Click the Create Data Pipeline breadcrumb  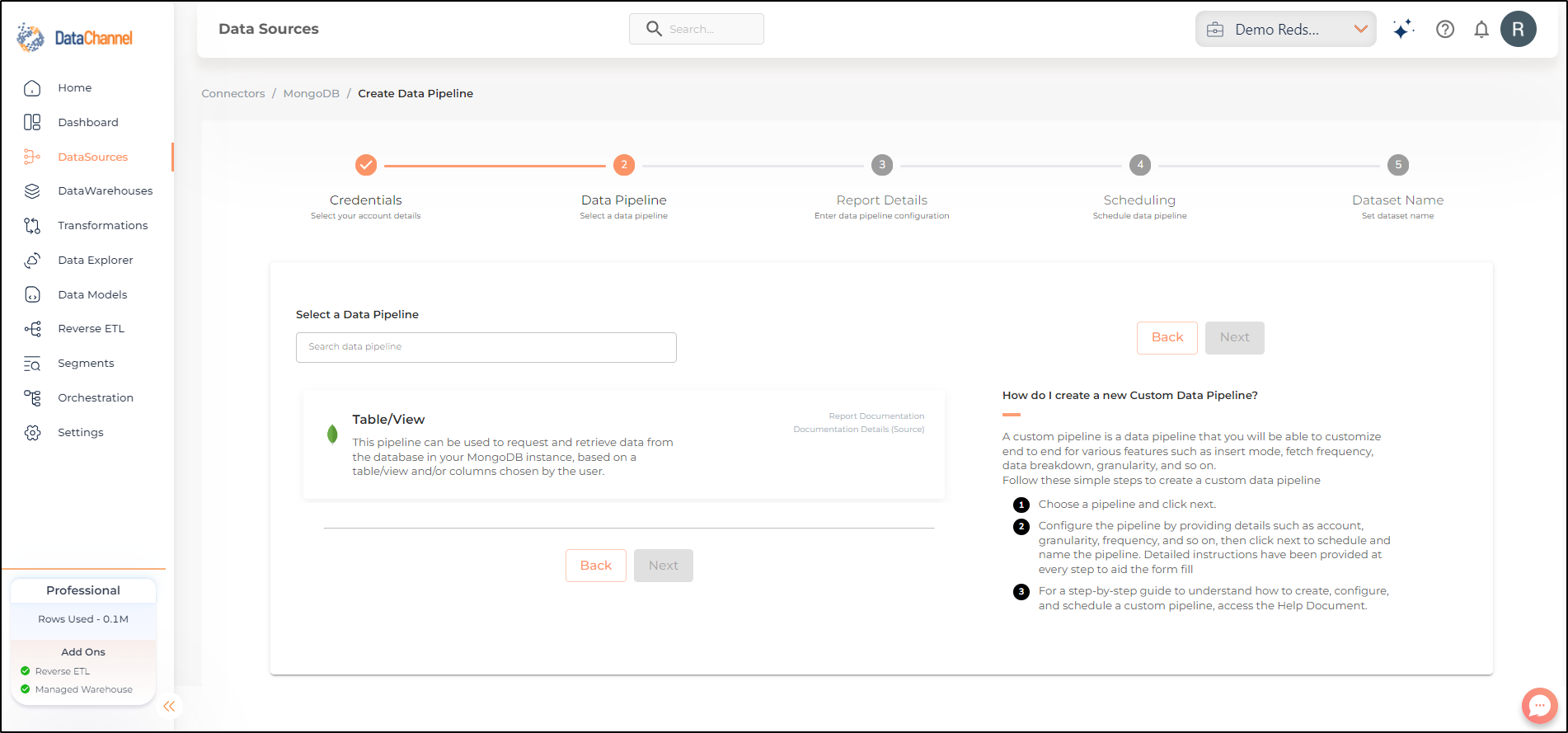click(x=415, y=94)
